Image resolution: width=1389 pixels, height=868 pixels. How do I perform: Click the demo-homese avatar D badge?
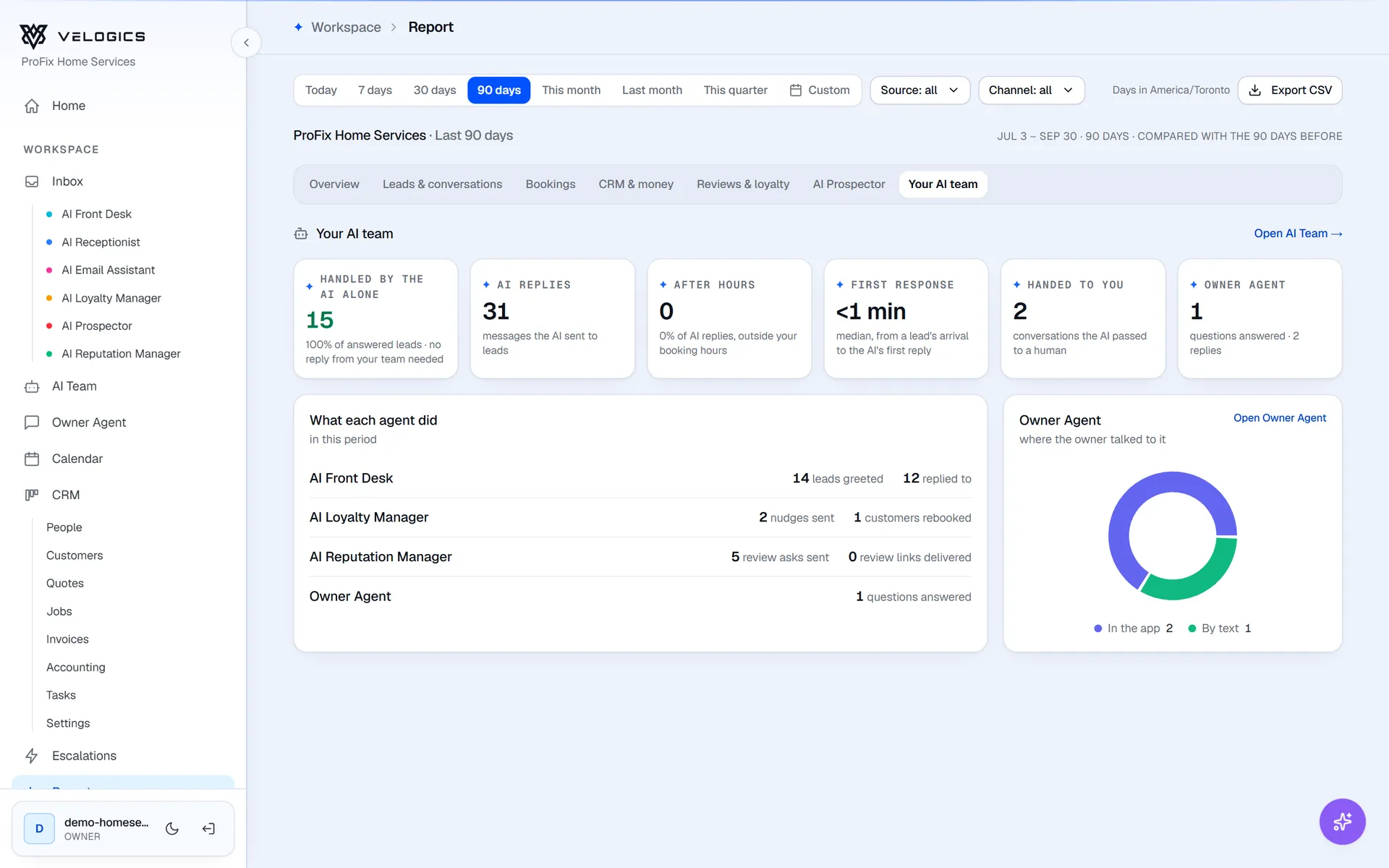39,829
